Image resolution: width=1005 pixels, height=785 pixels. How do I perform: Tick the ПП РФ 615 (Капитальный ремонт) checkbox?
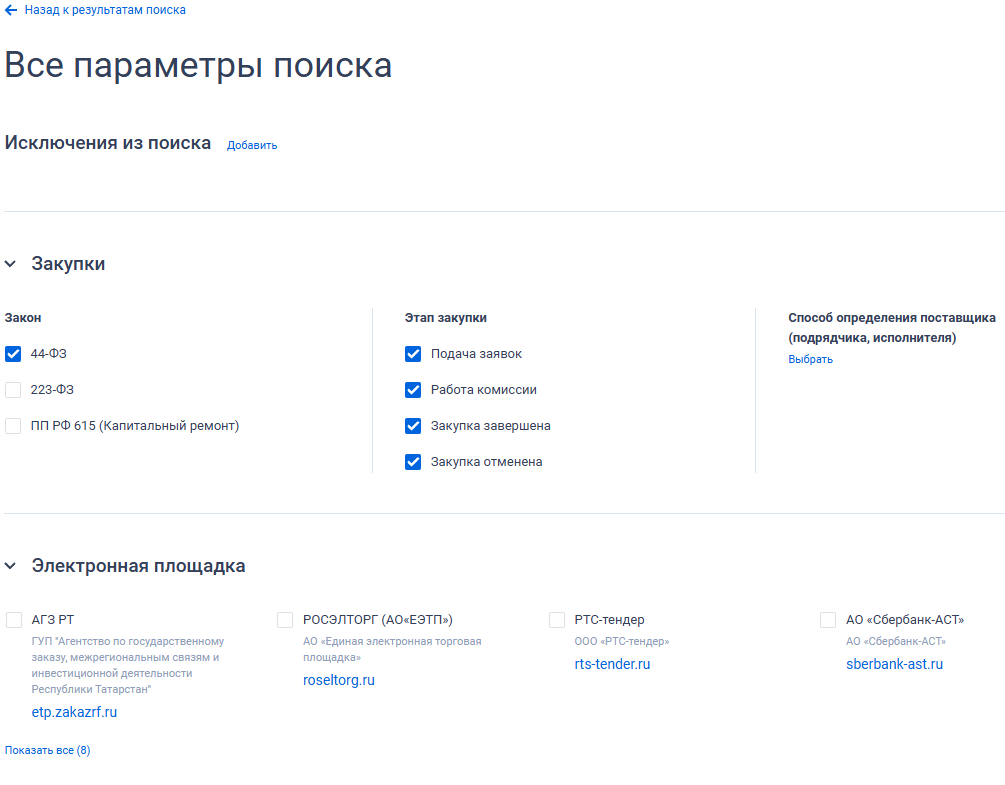[13, 426]
